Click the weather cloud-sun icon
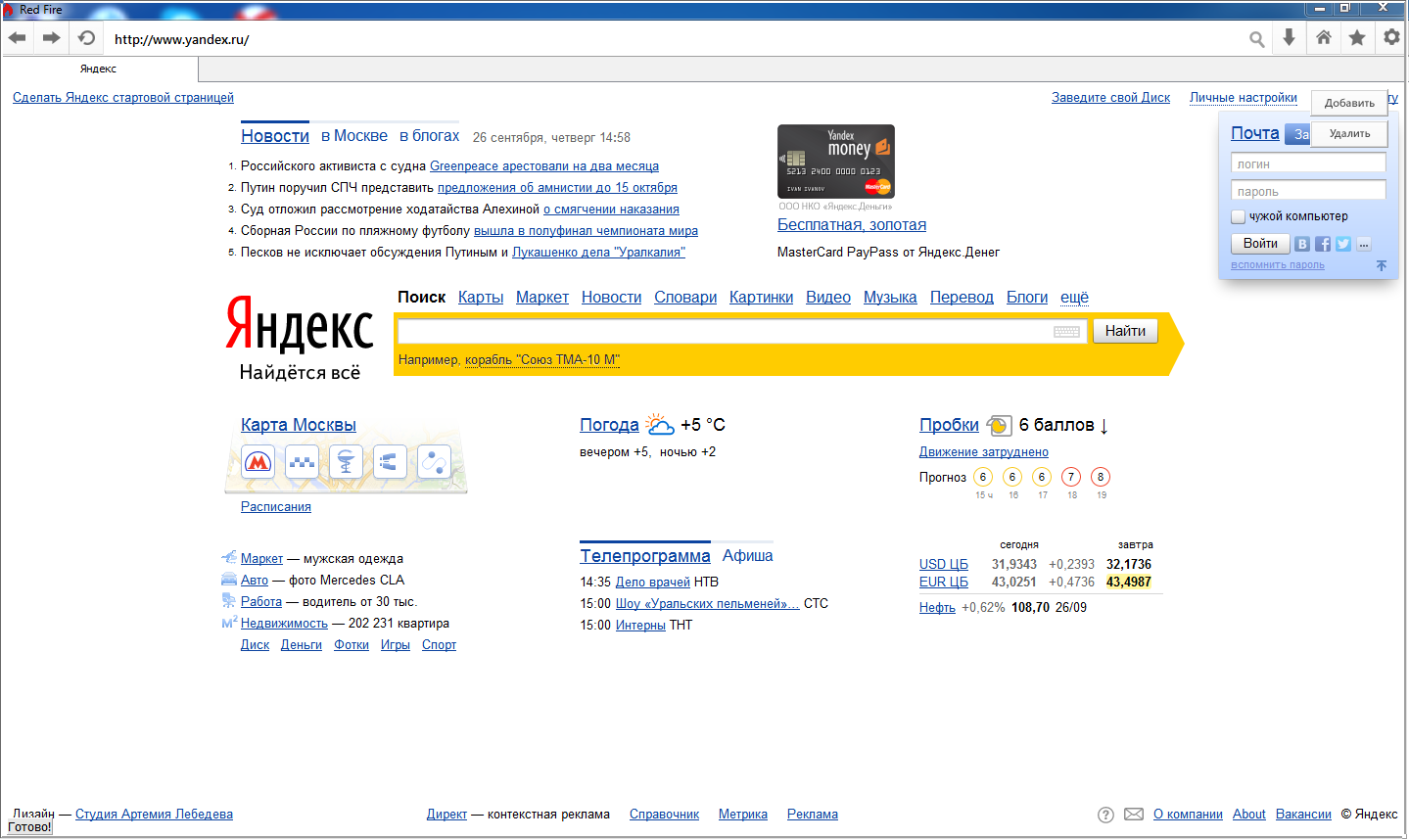 [660, 424]
